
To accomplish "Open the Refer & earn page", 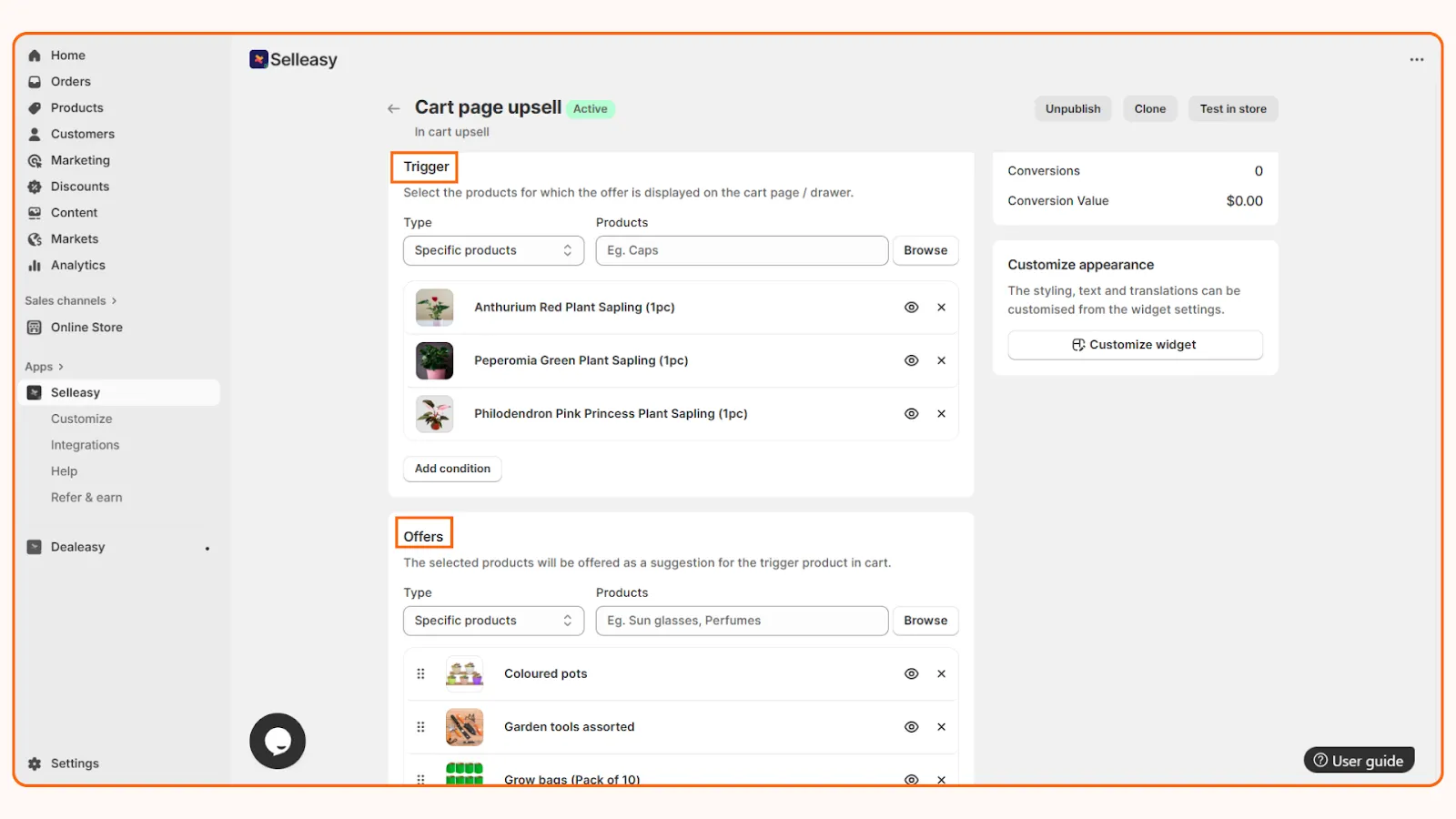I will tap(86, 497).
